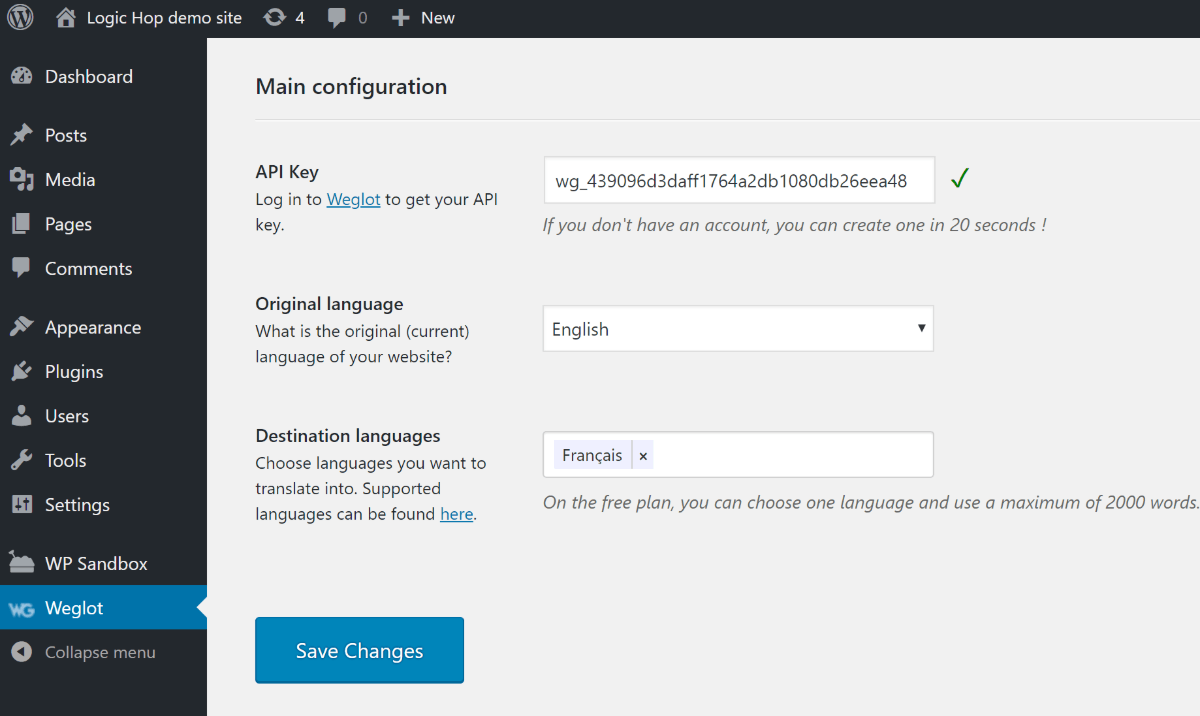This screenshot has height=716, width=1200.
Task: Click the Weglot WG logo icon
Action: pos(21,609)
